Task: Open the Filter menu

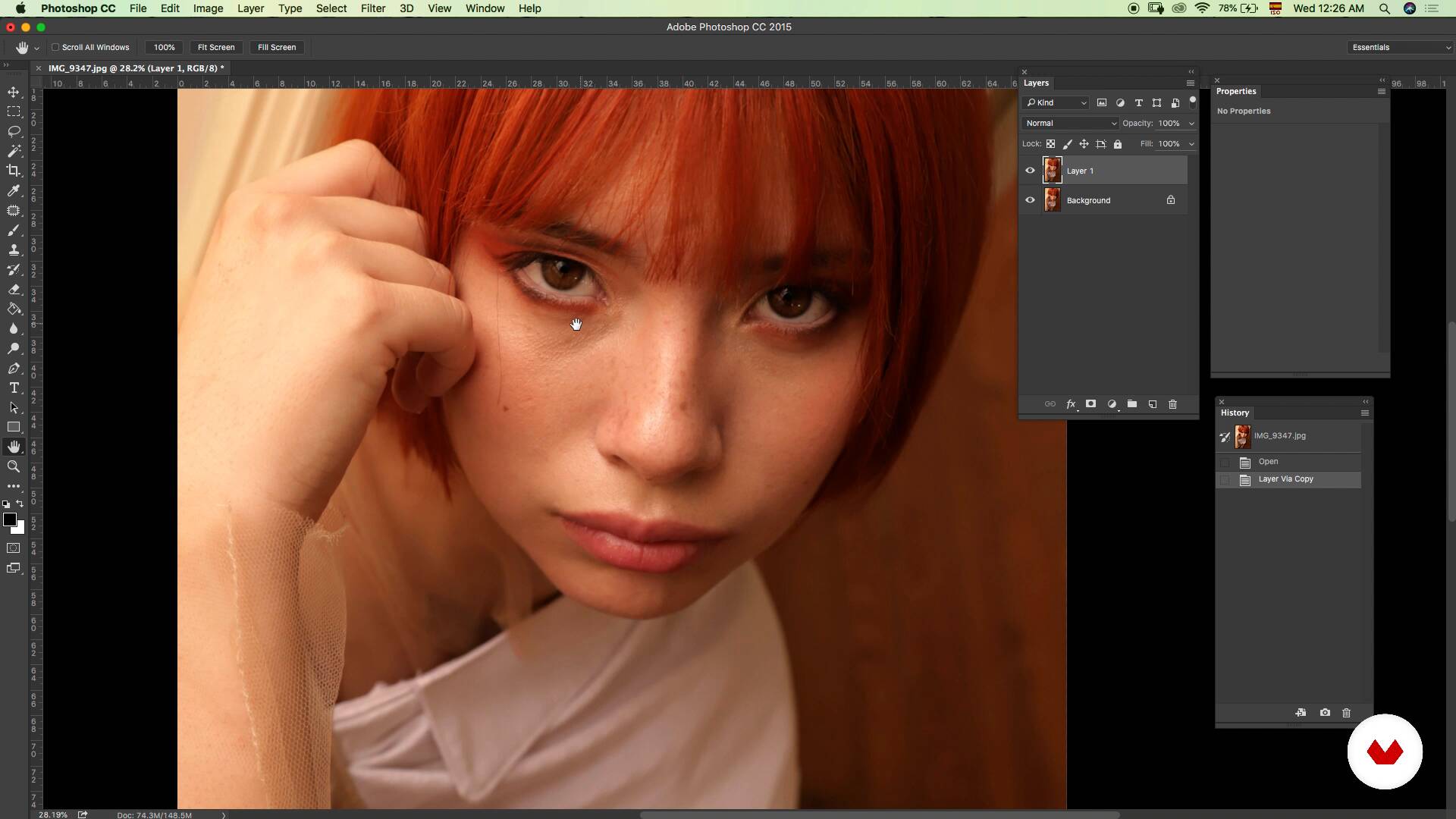Action: (x=372, y=8)
